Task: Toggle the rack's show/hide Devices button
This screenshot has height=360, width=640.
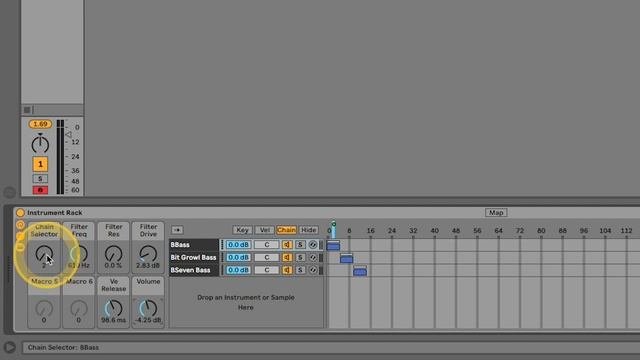Action: coord(20,247)
